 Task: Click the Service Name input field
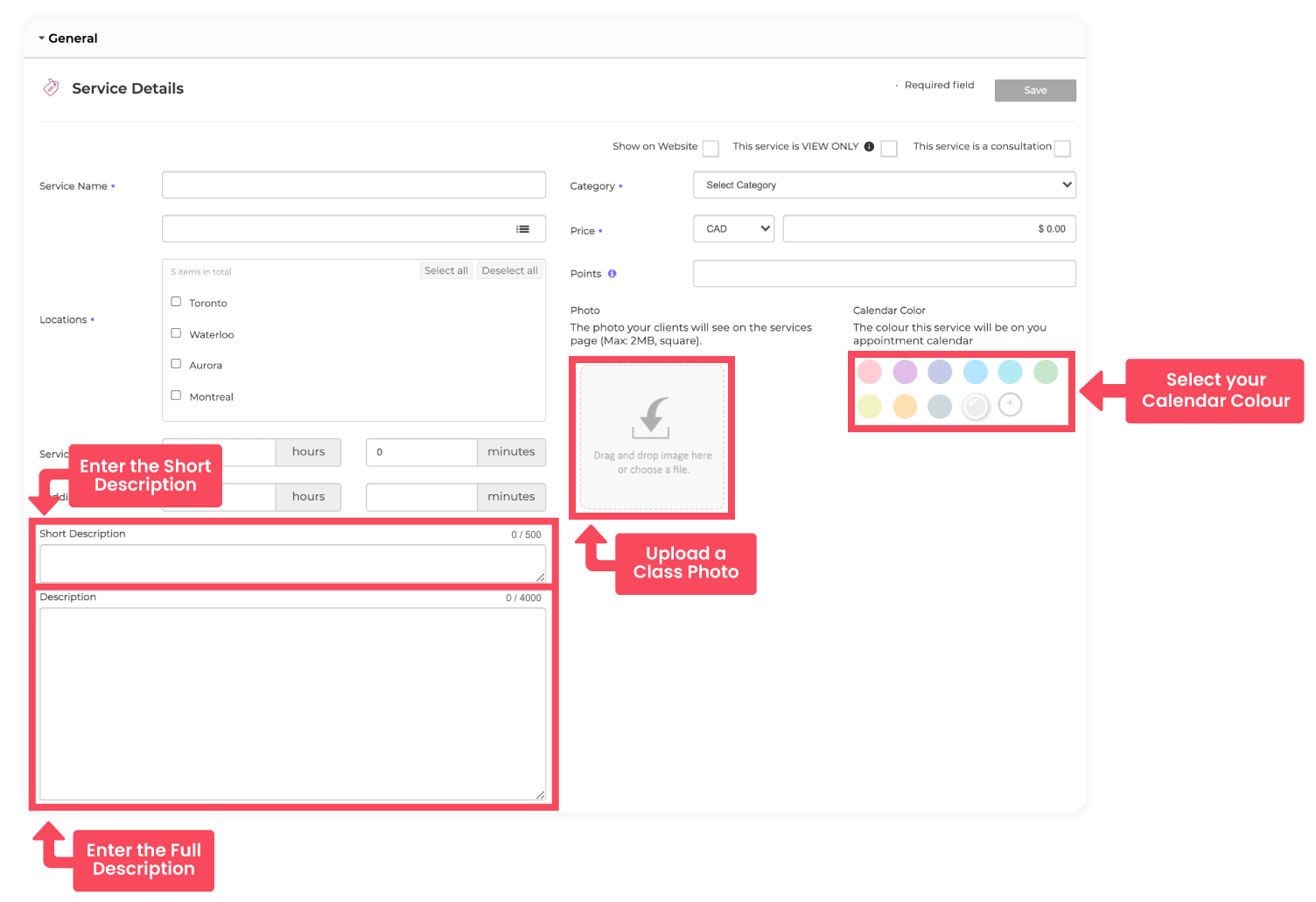pyautogui.click(x=353, y=185)
